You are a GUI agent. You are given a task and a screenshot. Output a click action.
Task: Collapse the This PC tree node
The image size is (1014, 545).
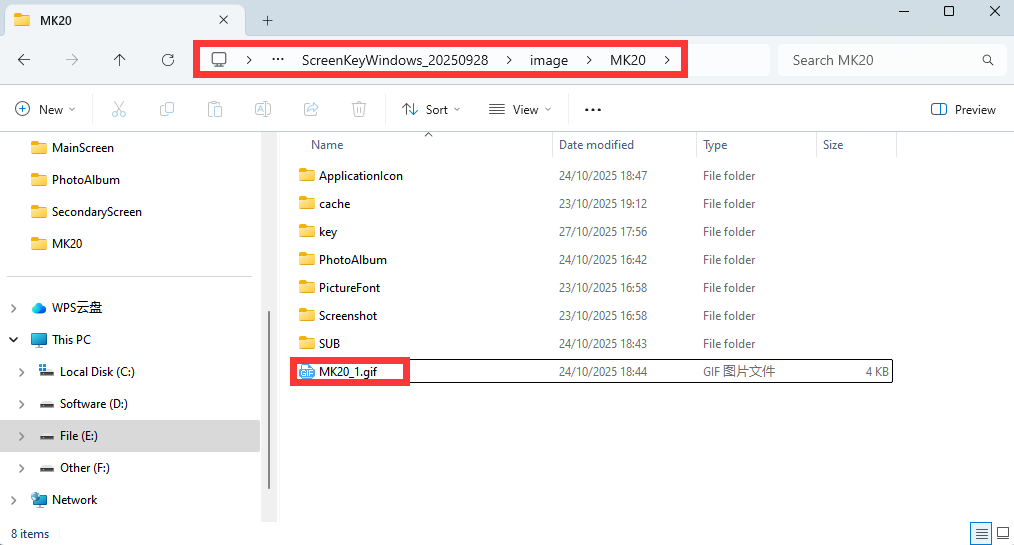[x=14, y=340]
